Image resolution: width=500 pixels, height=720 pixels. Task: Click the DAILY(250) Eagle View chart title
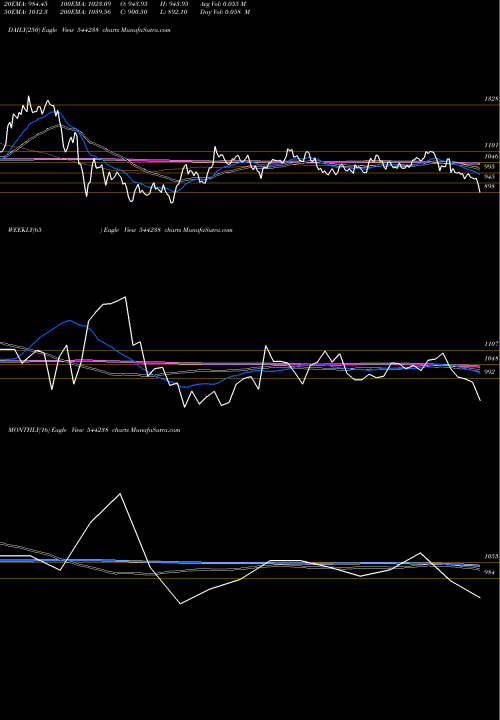tap(89, 30)
